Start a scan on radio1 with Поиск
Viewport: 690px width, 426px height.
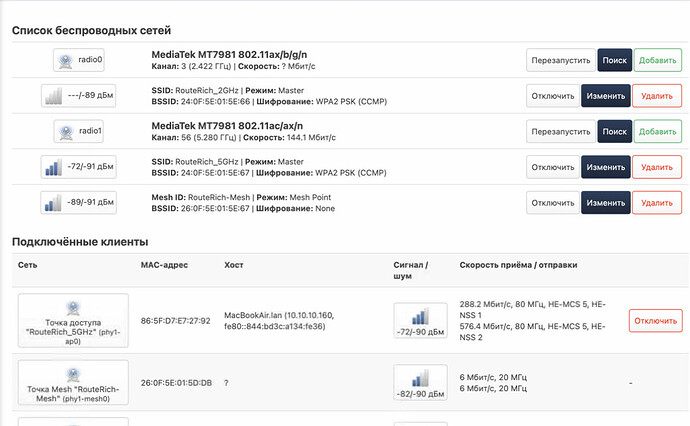click(614, 132)
